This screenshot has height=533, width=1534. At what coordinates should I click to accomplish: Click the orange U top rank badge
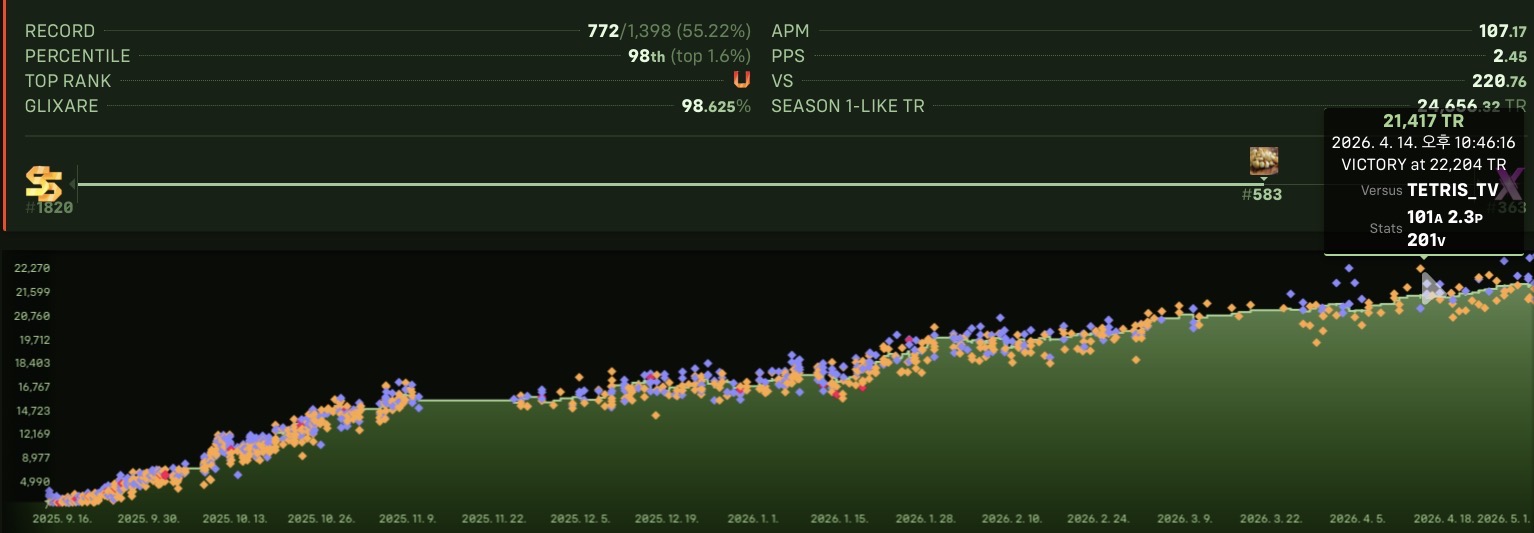741,81
